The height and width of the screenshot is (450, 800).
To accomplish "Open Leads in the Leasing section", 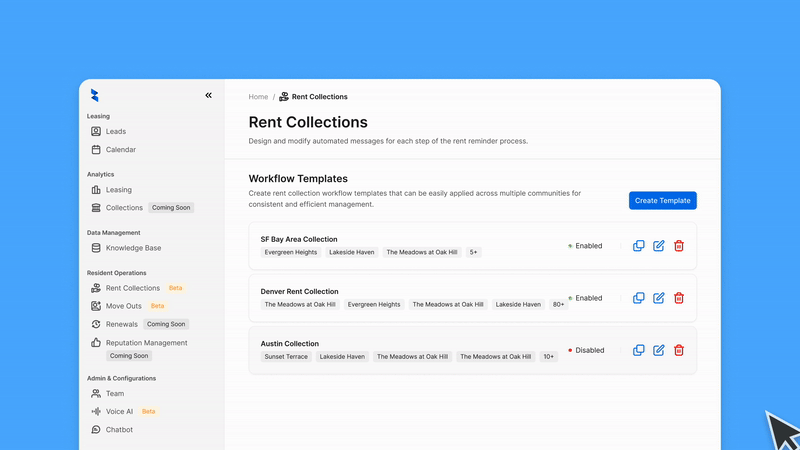I will 115,131.
